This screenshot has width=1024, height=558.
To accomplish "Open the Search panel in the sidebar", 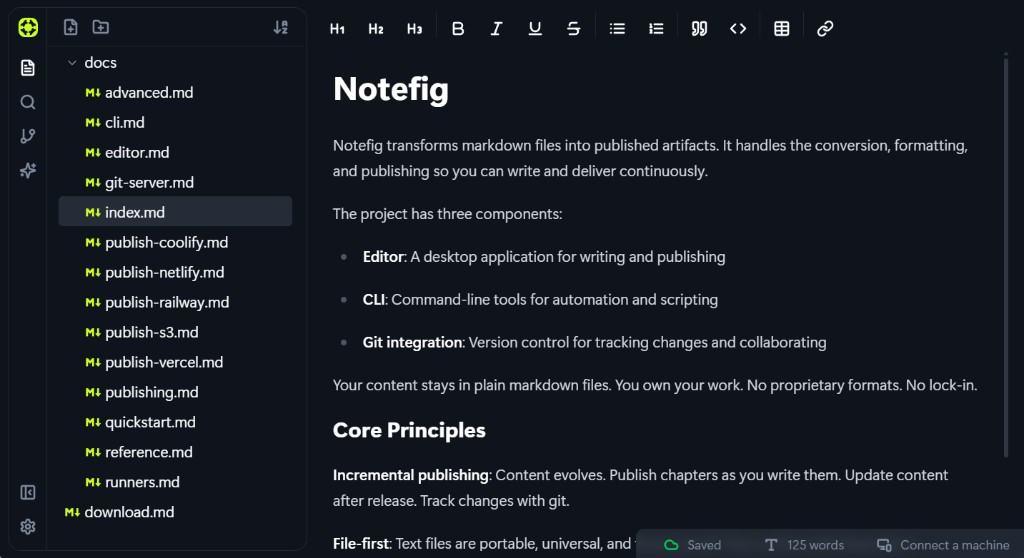I will (28, 102).
